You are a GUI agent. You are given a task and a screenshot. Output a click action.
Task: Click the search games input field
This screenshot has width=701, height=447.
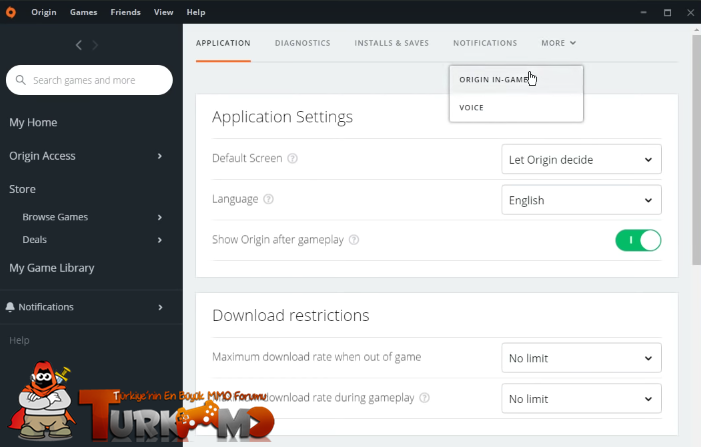click(x=89, y=80)
